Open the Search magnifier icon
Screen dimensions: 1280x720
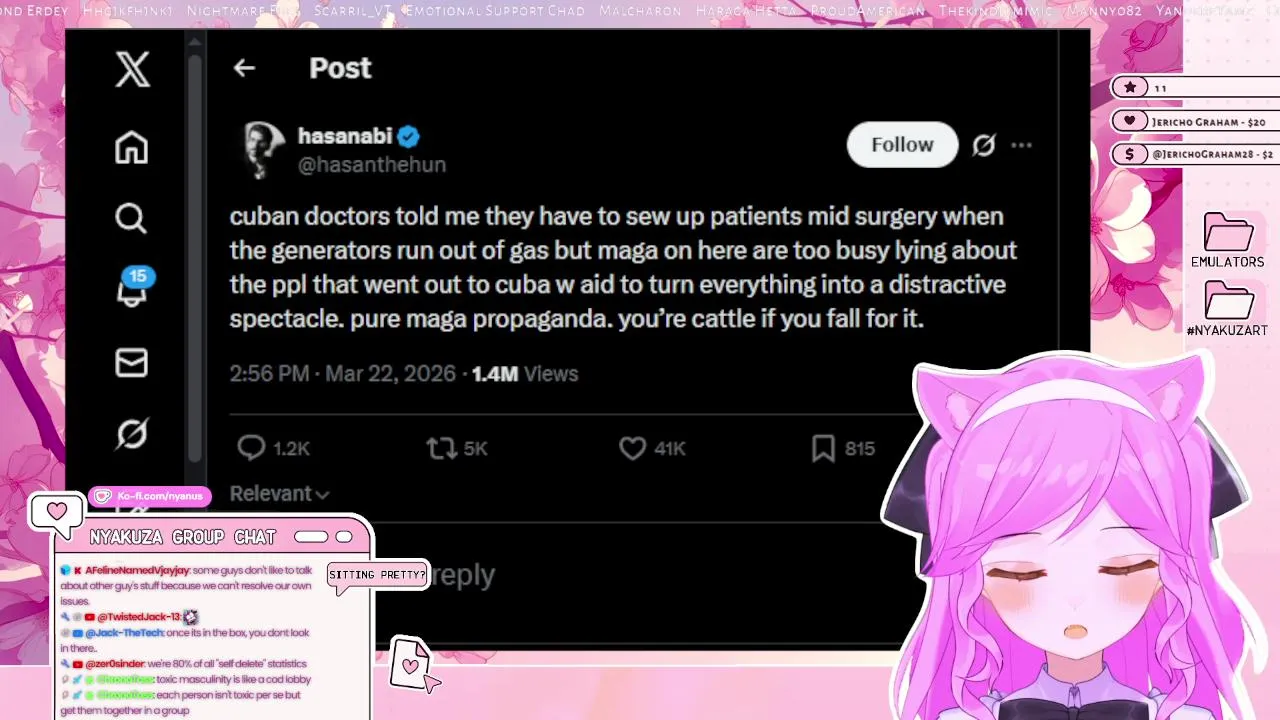coord(131,218)
